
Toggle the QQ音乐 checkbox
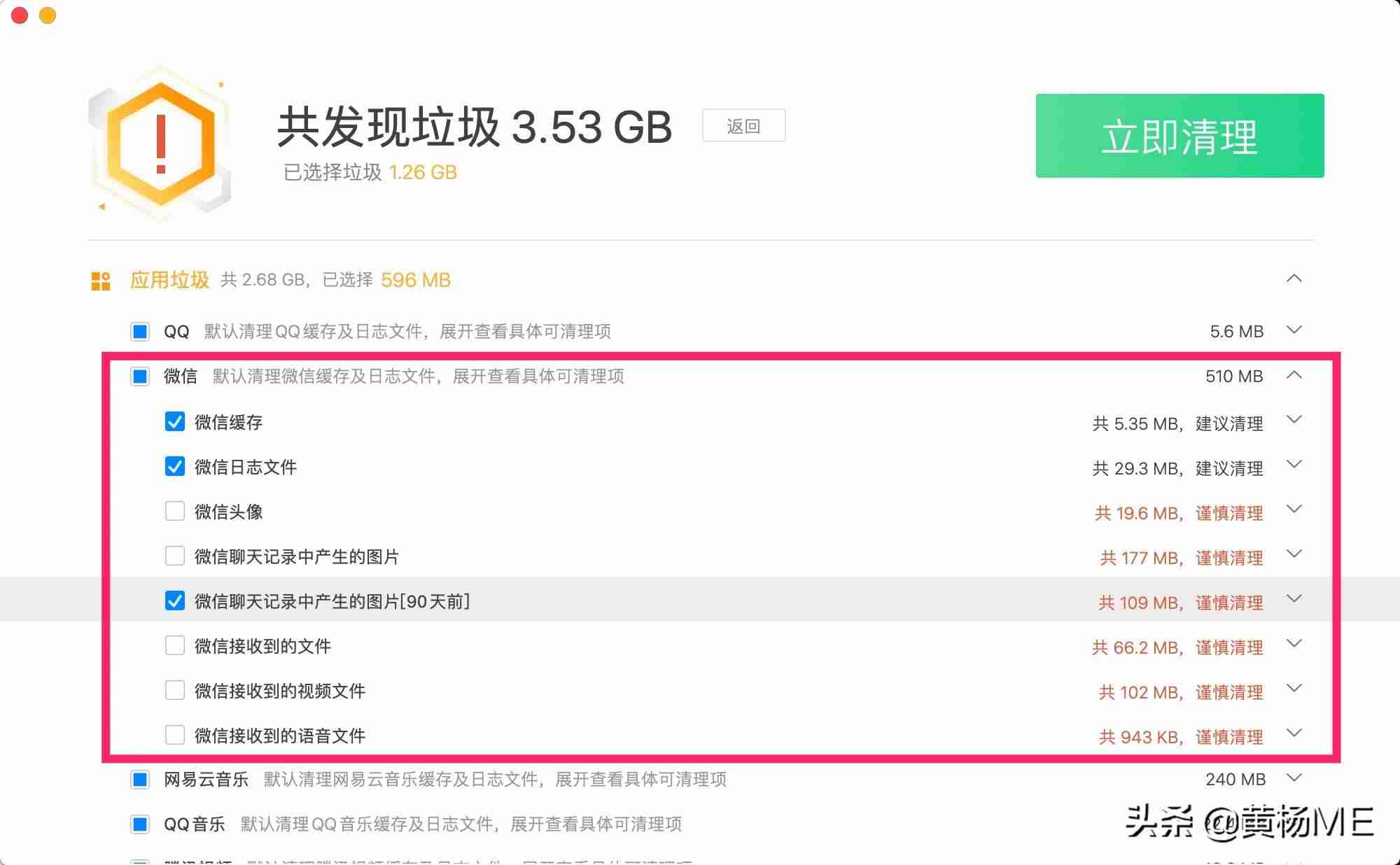[x=140, y=824]
